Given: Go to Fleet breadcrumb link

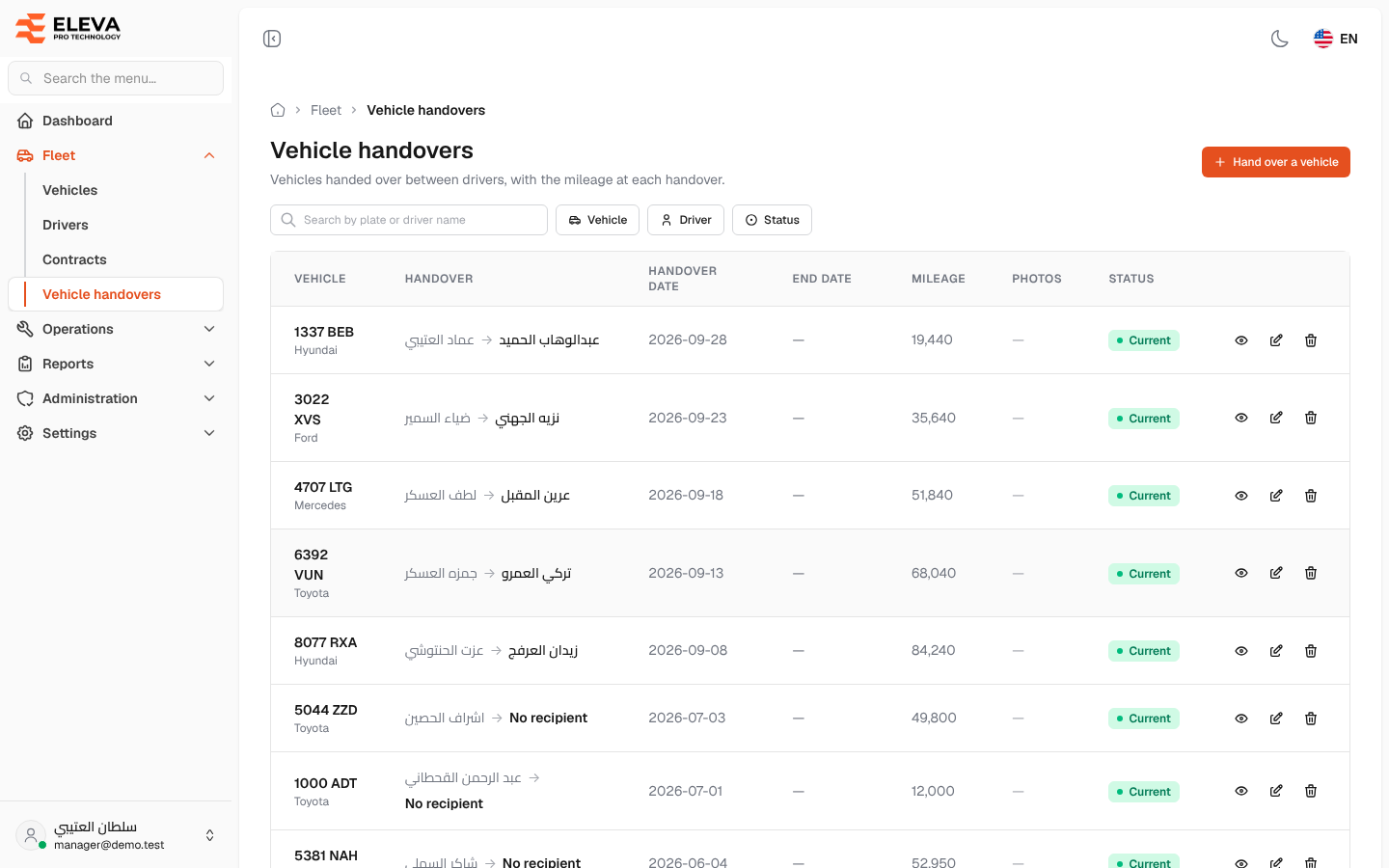Looking at the screenshot, I should pos(326,110).
